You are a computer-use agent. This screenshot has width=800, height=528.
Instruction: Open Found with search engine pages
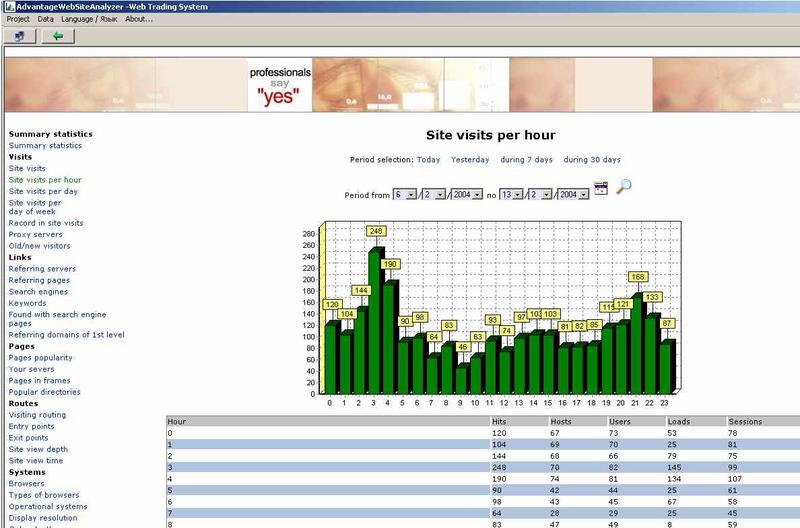[57, 319]
